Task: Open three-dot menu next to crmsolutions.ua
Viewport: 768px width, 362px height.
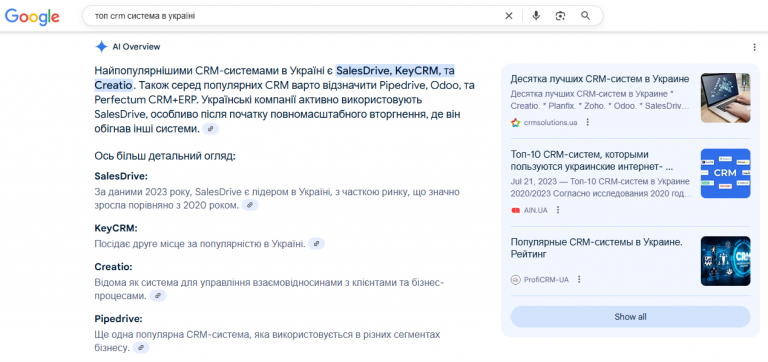Action: click(588, 122)
